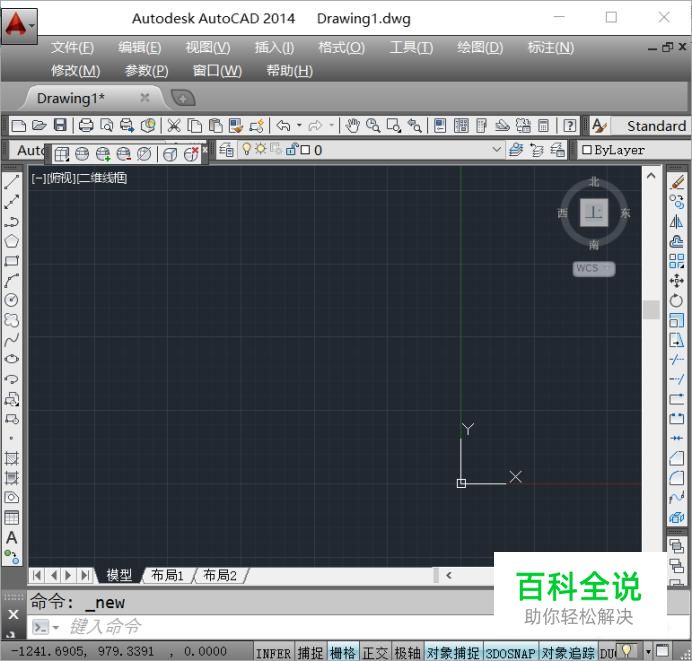
Task: Close the Drawing1 file tab
Action: tap(145, 98)
